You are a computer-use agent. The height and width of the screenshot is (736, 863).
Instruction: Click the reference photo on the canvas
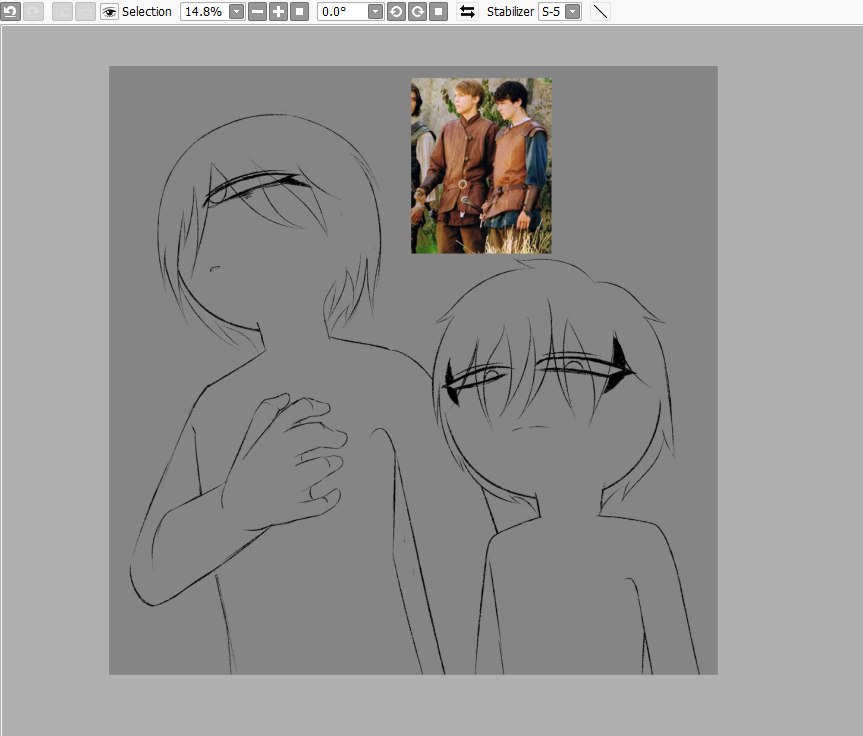[x=481, y=166]
